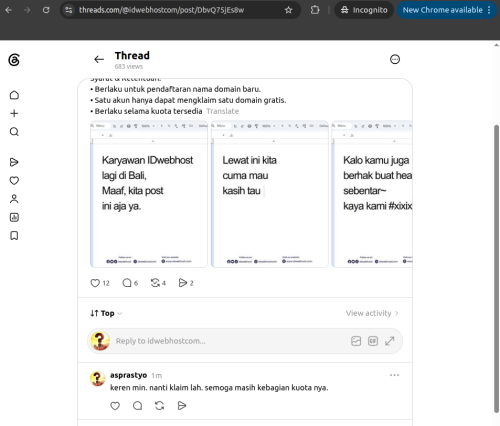Click the Threads logo icon
The width and height of the screenshot is (500, 426).
click(14, 60)
